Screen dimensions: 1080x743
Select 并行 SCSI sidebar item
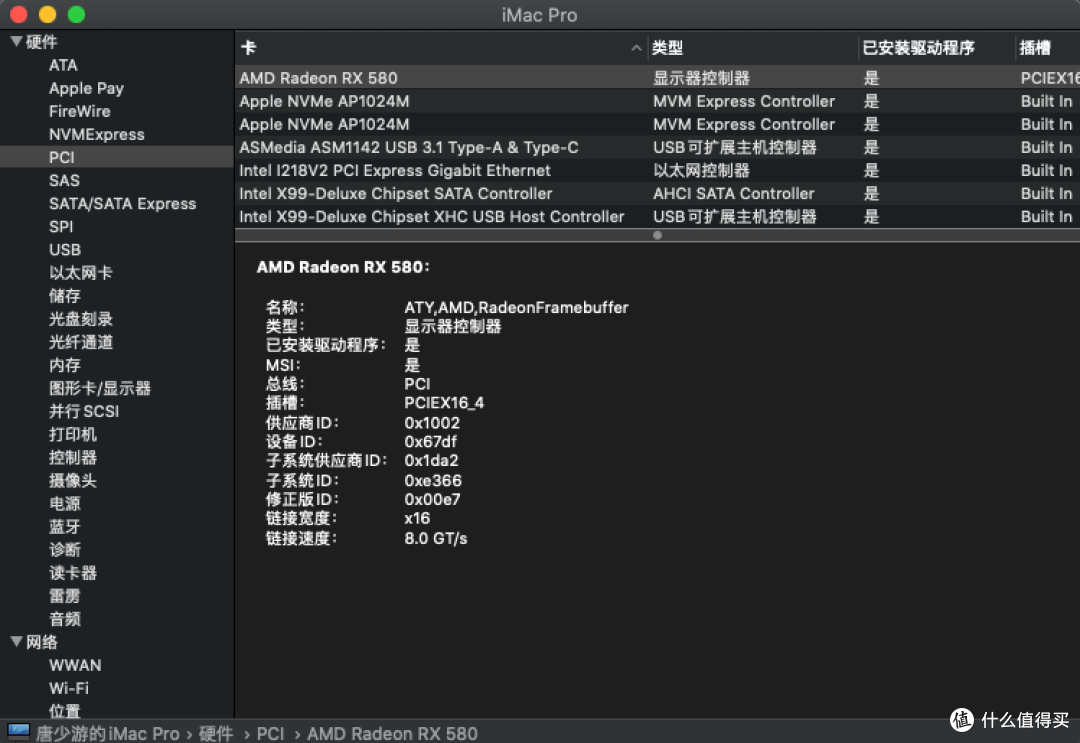tap(84, 411)
